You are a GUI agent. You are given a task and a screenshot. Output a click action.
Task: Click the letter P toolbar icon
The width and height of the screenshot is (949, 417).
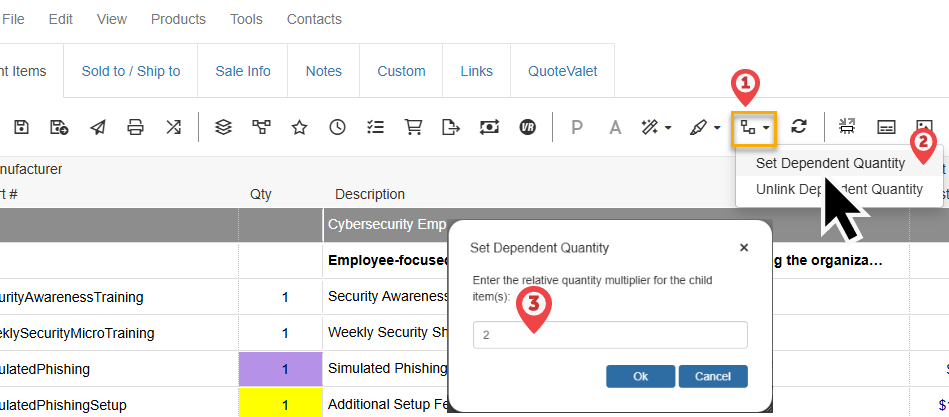(x=577, y=127)
